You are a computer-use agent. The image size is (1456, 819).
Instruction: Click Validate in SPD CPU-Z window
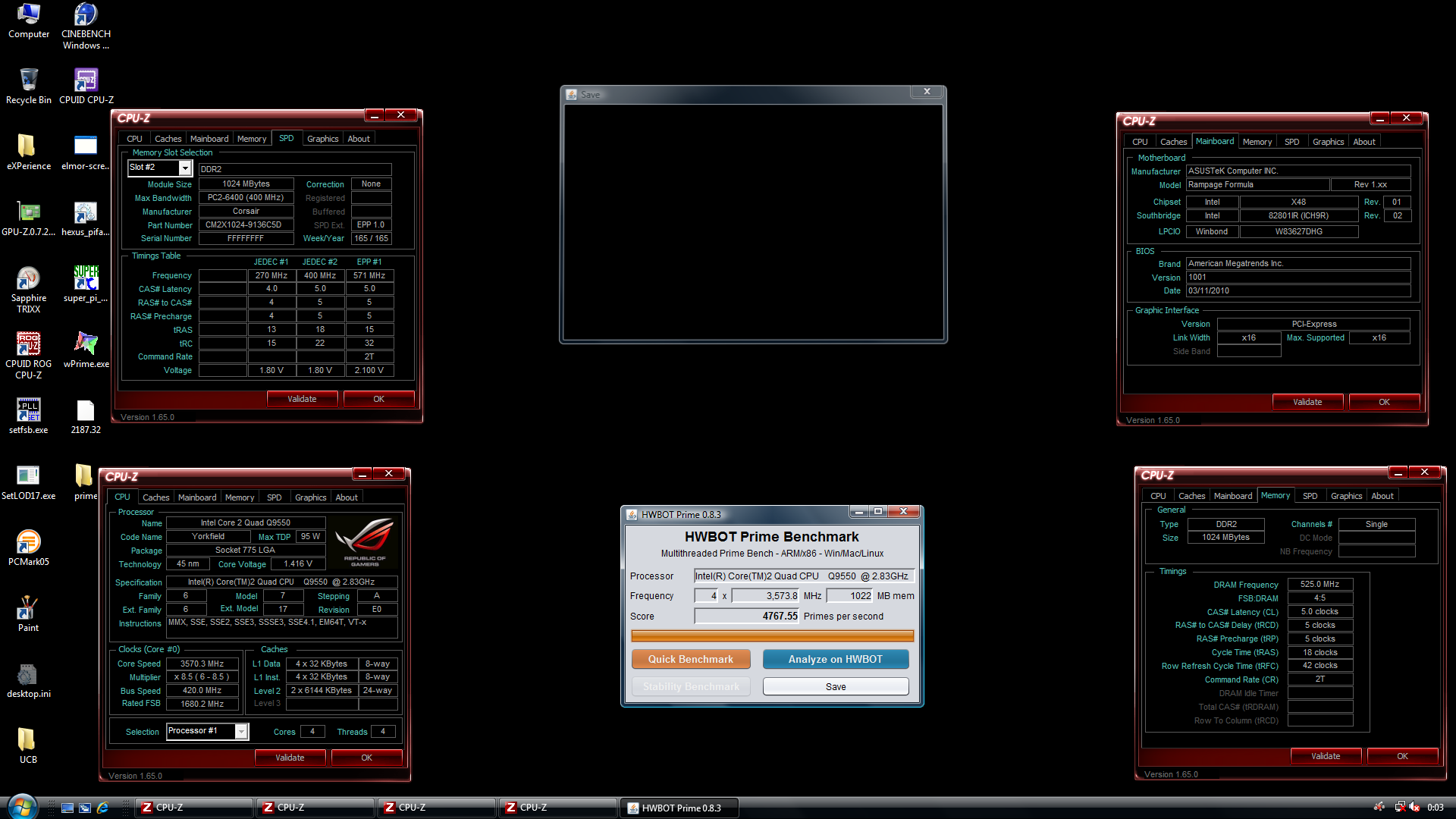click(x=302, y=399)
